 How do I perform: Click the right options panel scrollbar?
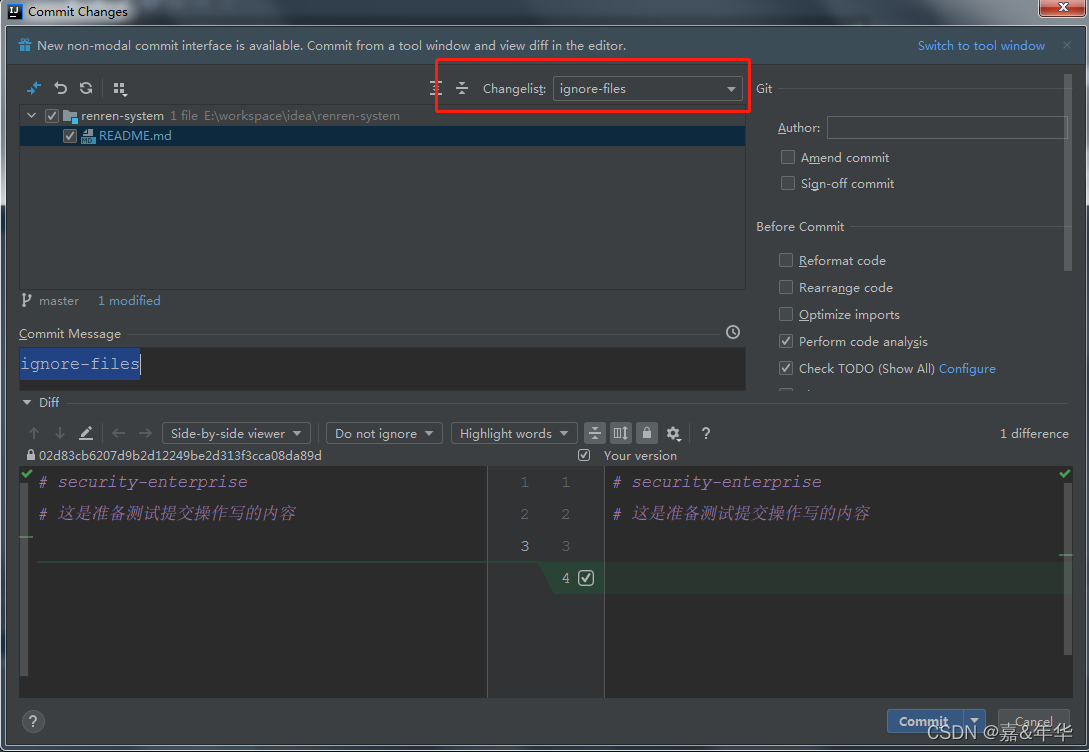1068,172
